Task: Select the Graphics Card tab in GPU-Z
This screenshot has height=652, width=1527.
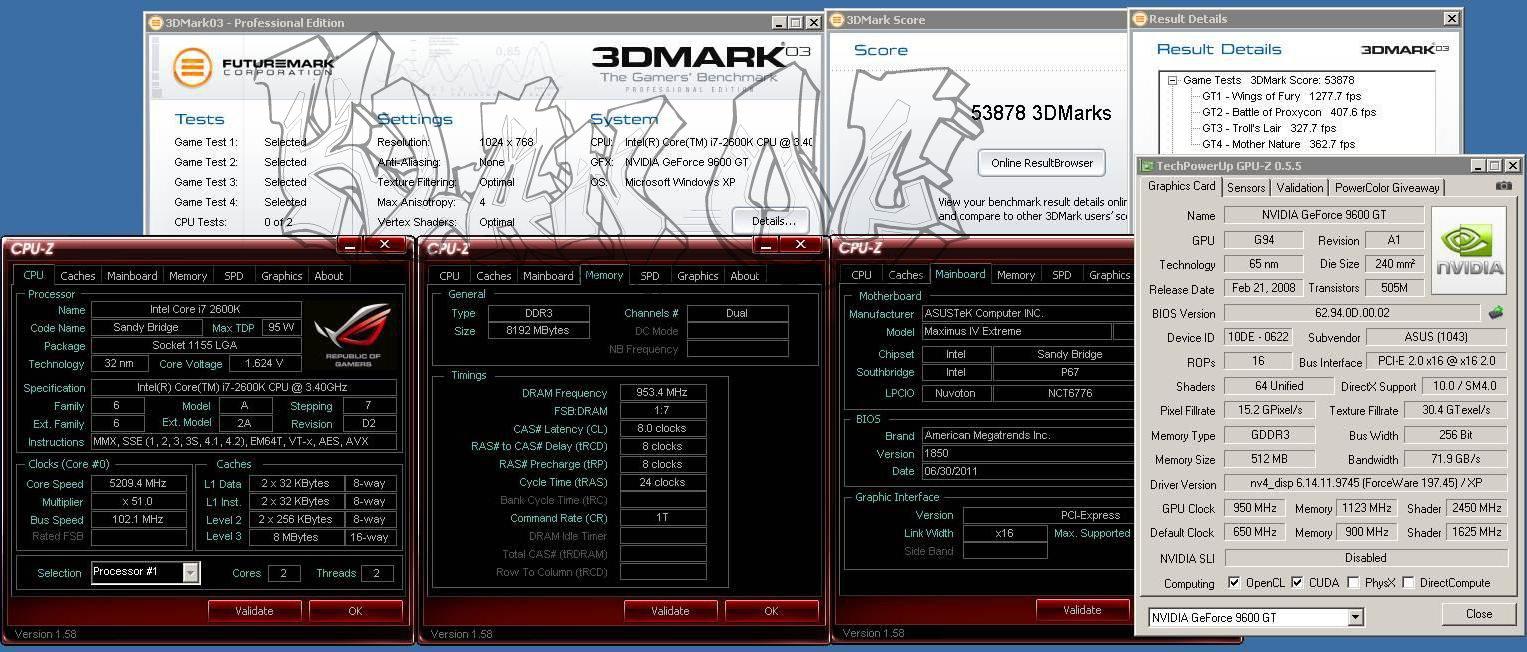Action: [x=1181, y=186]
